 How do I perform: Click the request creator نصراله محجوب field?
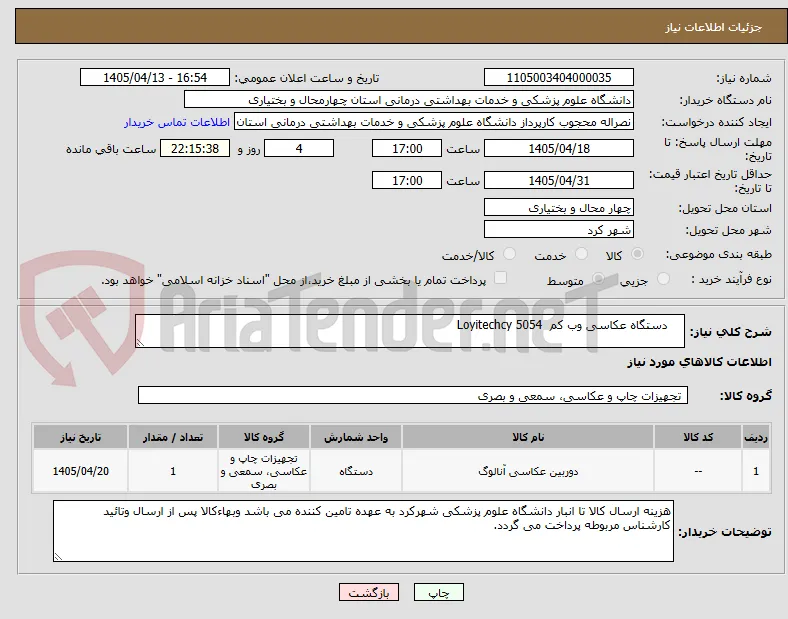tap(434, 122)
